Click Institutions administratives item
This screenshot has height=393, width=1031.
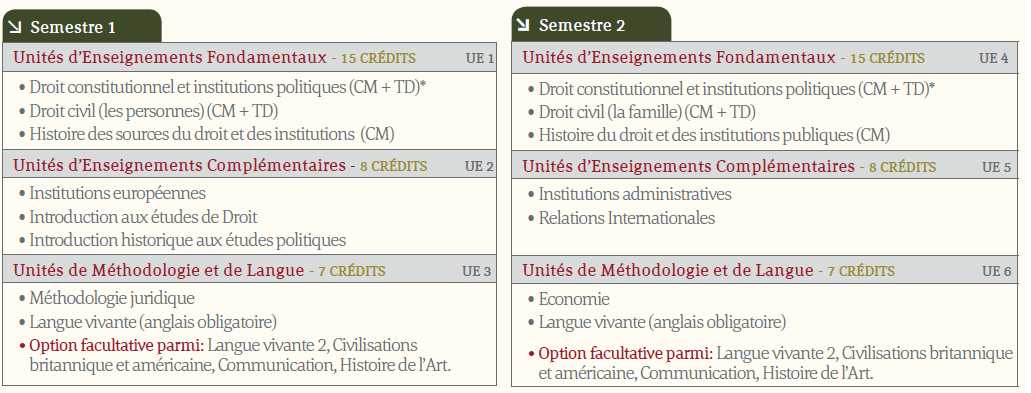pyautogui.click(x=635, y=194)
